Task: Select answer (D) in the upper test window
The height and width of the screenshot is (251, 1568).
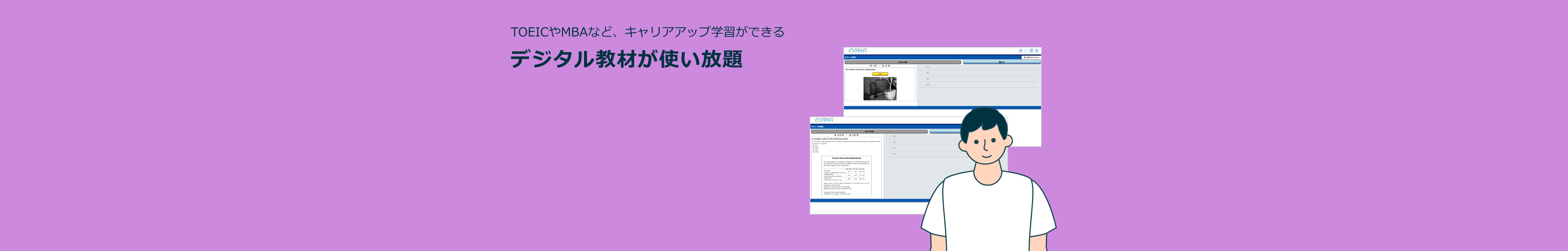Action: (x=924, y=85)
